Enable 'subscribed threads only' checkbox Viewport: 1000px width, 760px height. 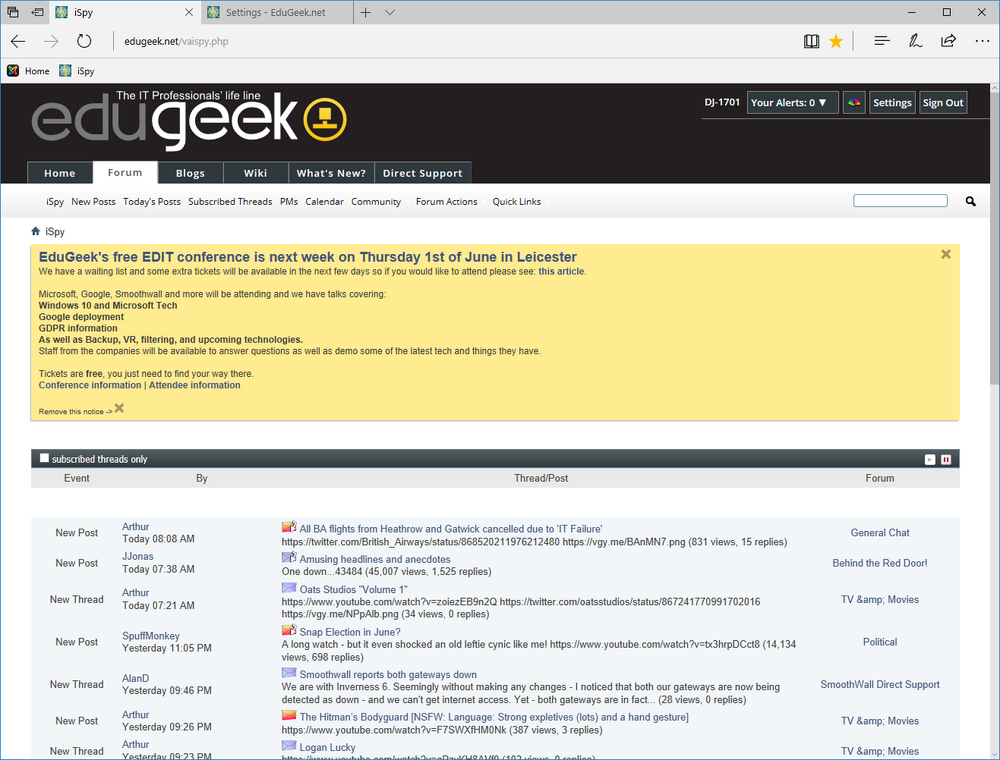tap(44, 458)
